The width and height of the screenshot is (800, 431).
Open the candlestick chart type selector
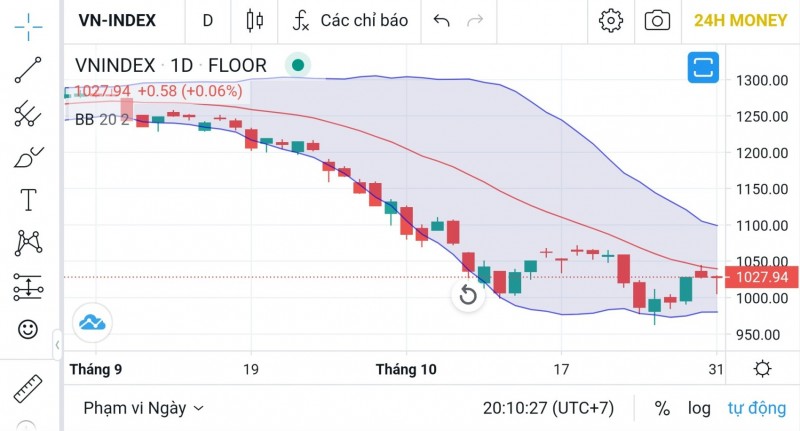(x=254, y=20)
